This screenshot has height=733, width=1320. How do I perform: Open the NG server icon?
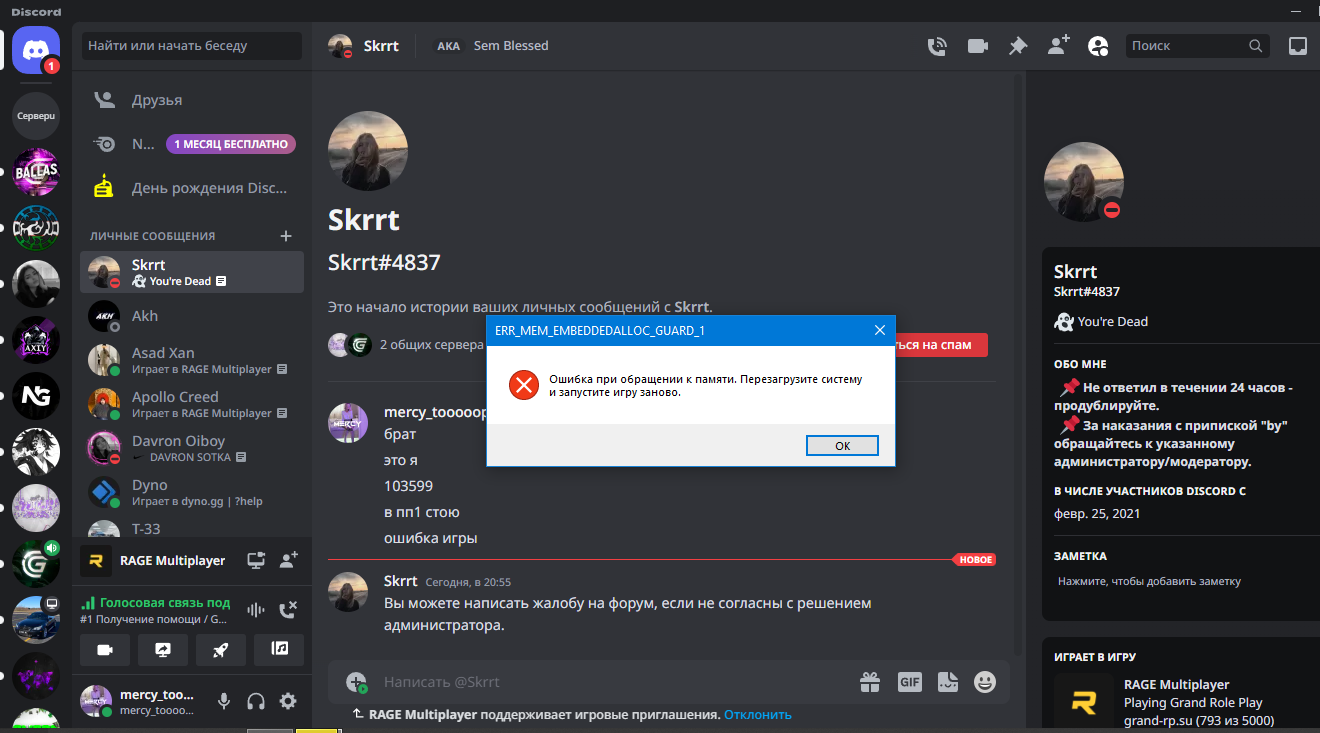click(36, 396)
